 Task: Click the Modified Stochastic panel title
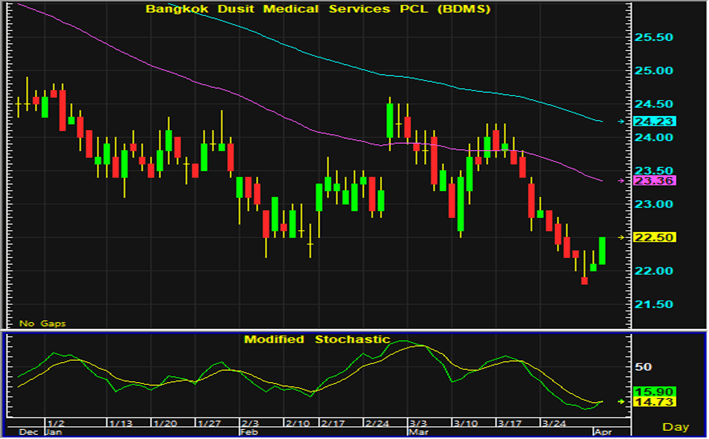pyautogui.click(x=317, y=340)
